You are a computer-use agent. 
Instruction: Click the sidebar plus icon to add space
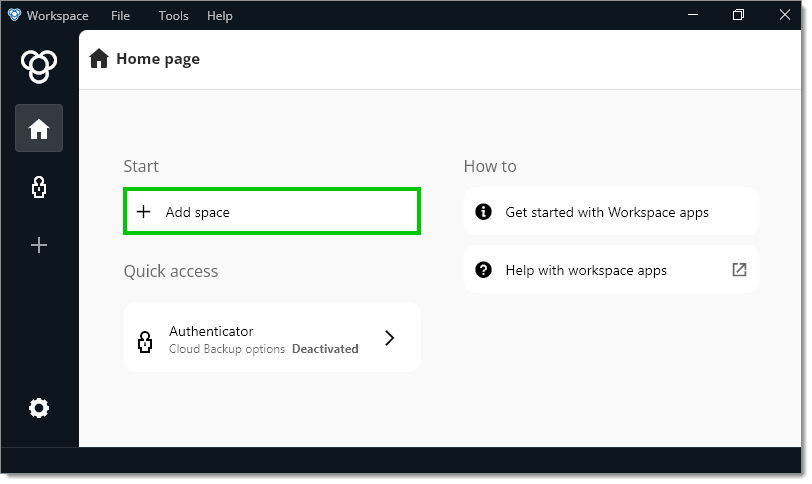coord(39,245)
